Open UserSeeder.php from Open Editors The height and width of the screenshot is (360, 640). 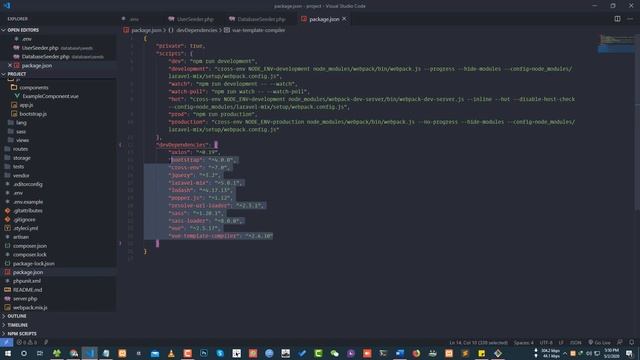click(x=40, y=48)
